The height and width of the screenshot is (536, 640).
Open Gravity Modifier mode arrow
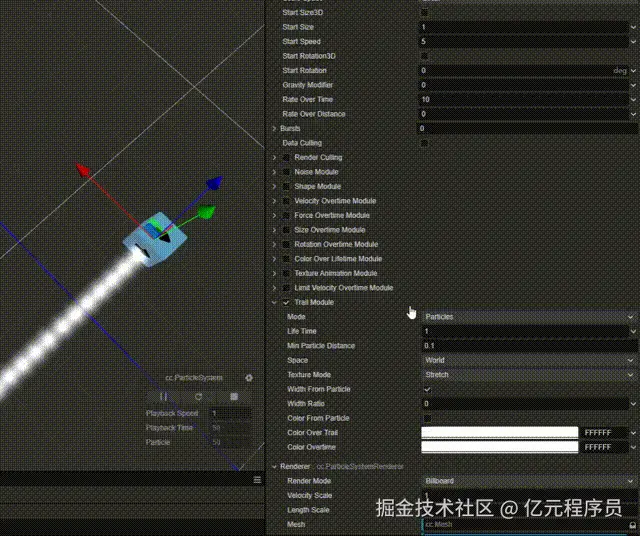click(633, 85)
